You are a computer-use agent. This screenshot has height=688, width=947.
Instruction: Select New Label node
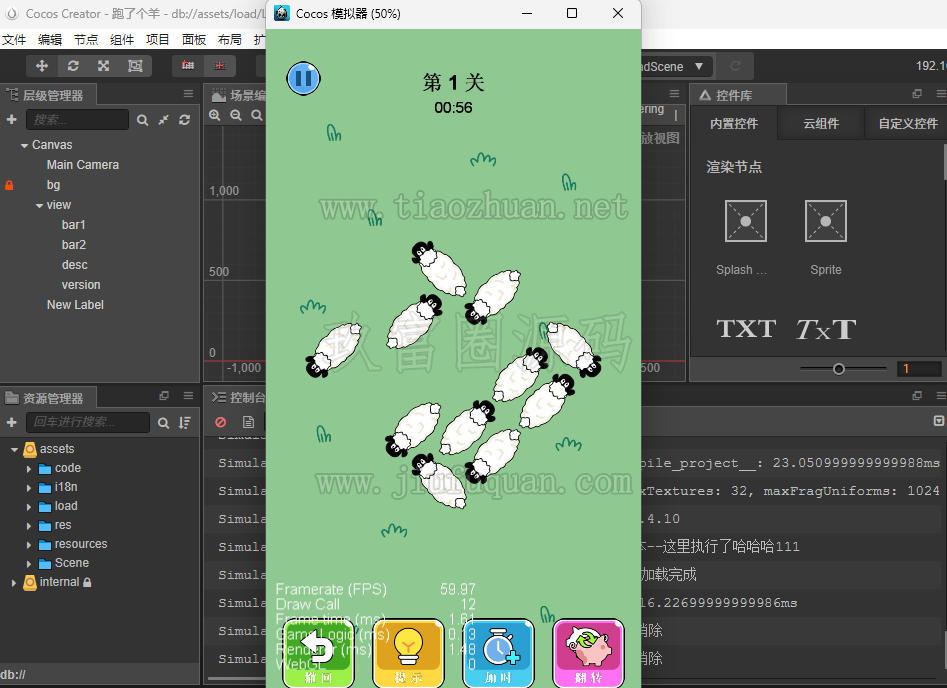[75, 305]
